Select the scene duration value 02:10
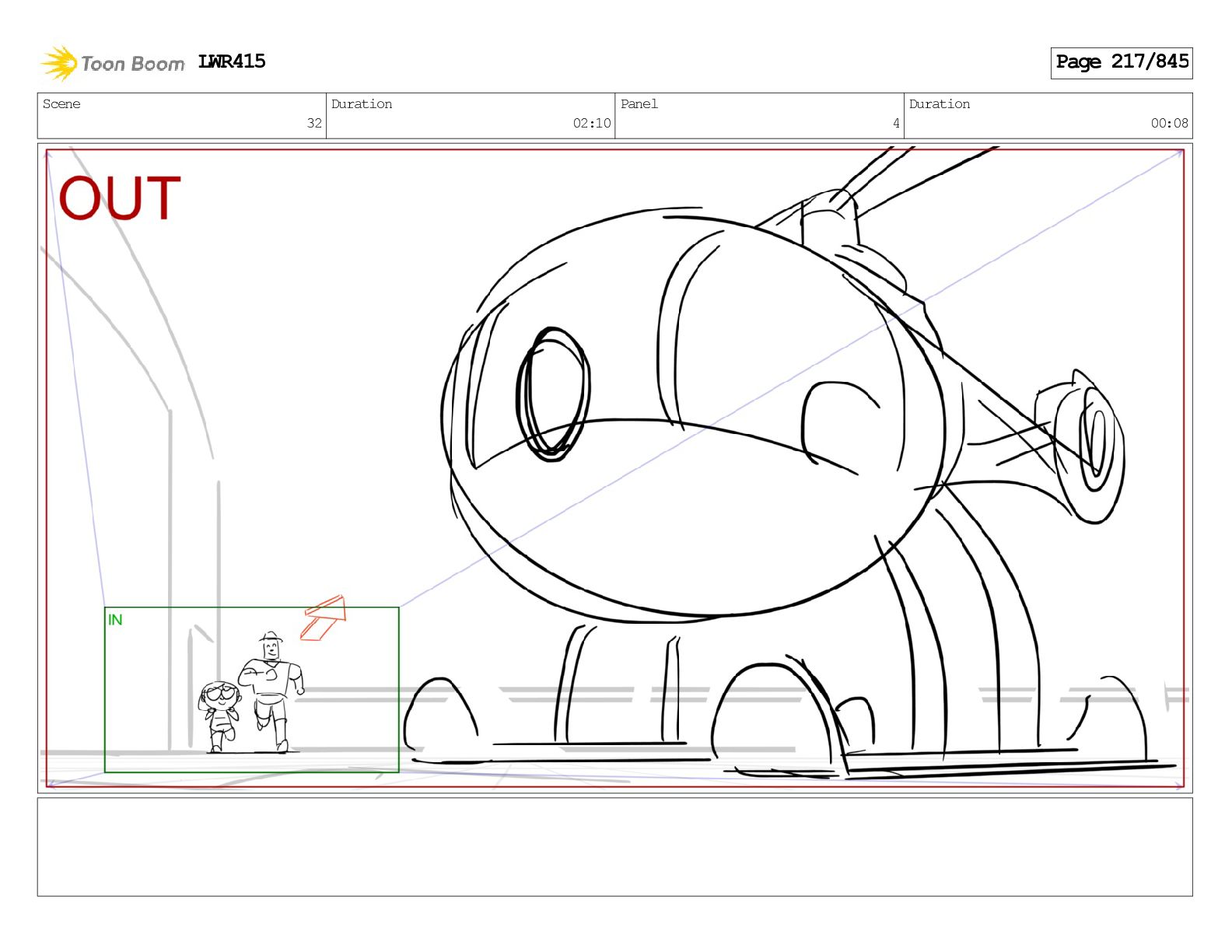Screen dimensions: 1232x952 pos(592,123)
